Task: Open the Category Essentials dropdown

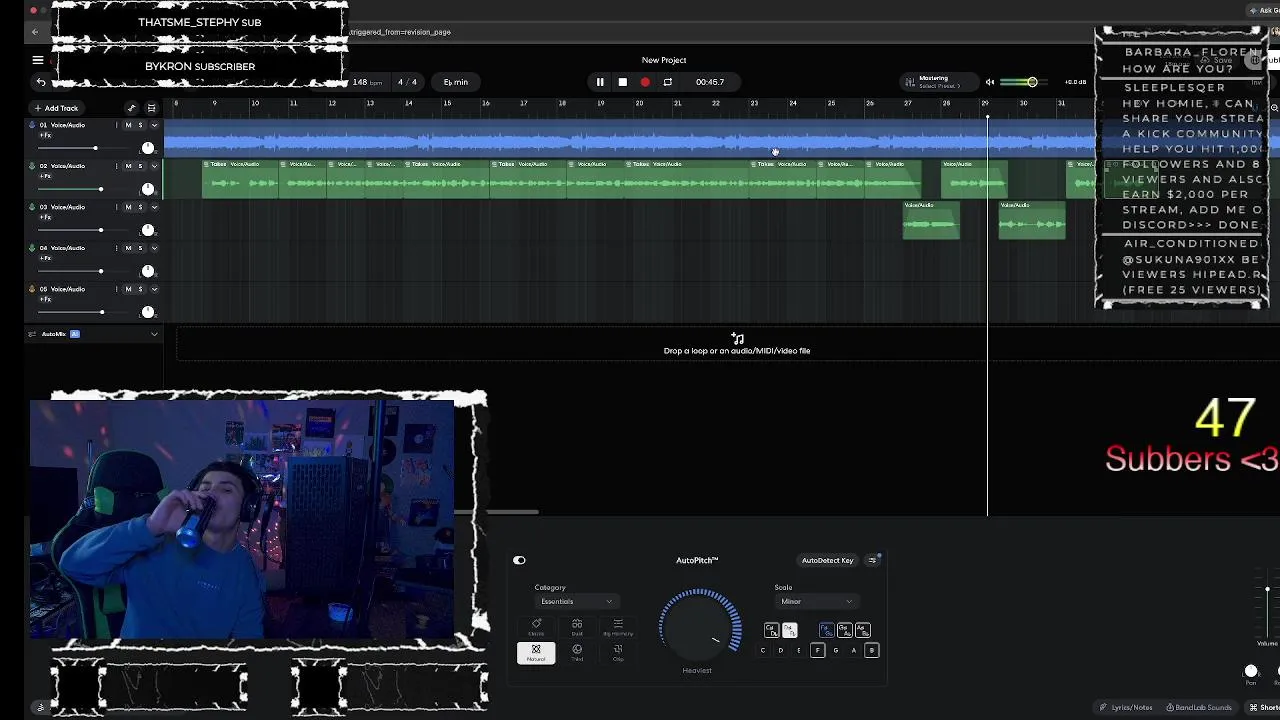Action: 576,601
